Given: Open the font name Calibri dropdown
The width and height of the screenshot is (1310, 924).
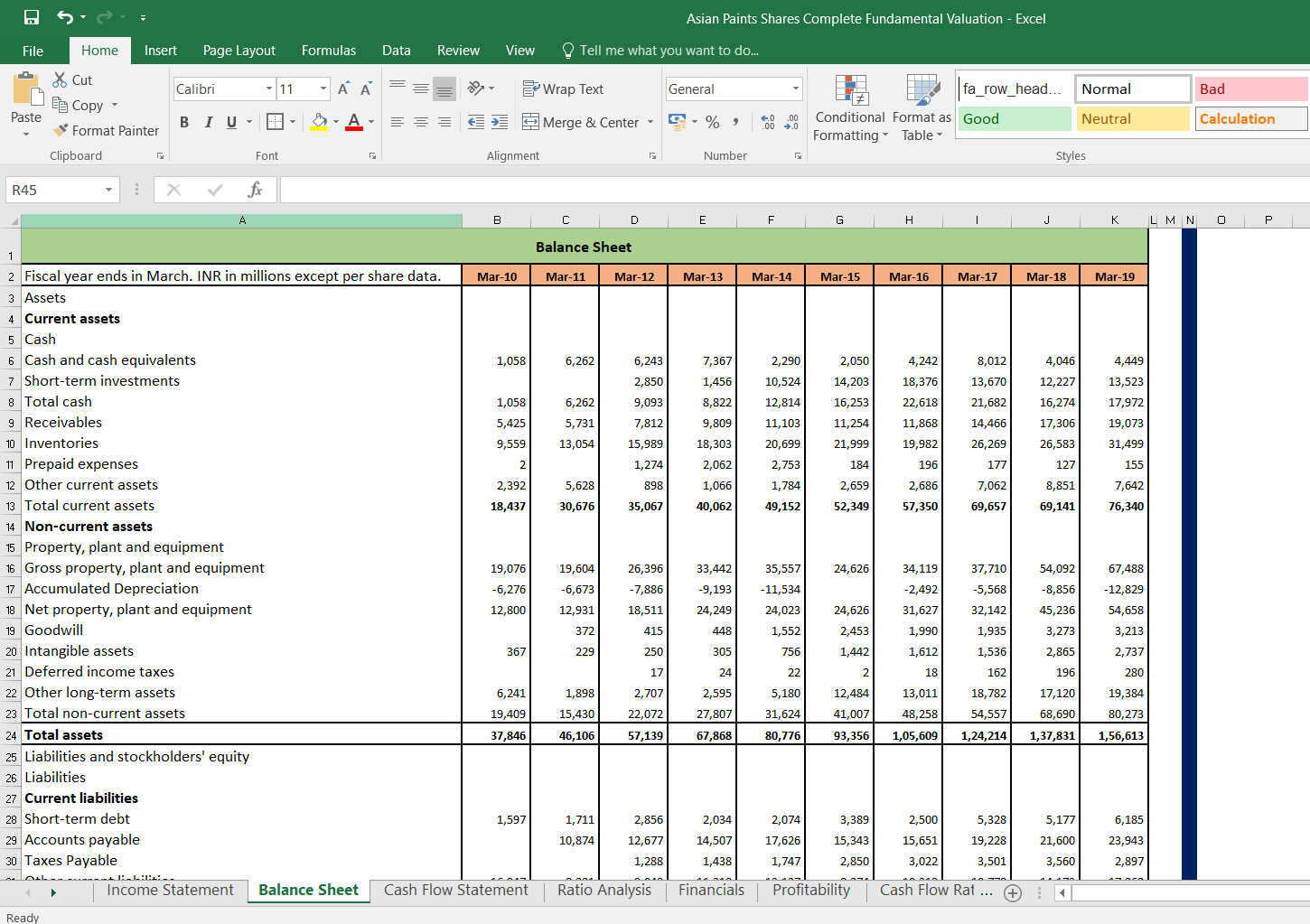Looking at the screenshot, I should (269, 89).
